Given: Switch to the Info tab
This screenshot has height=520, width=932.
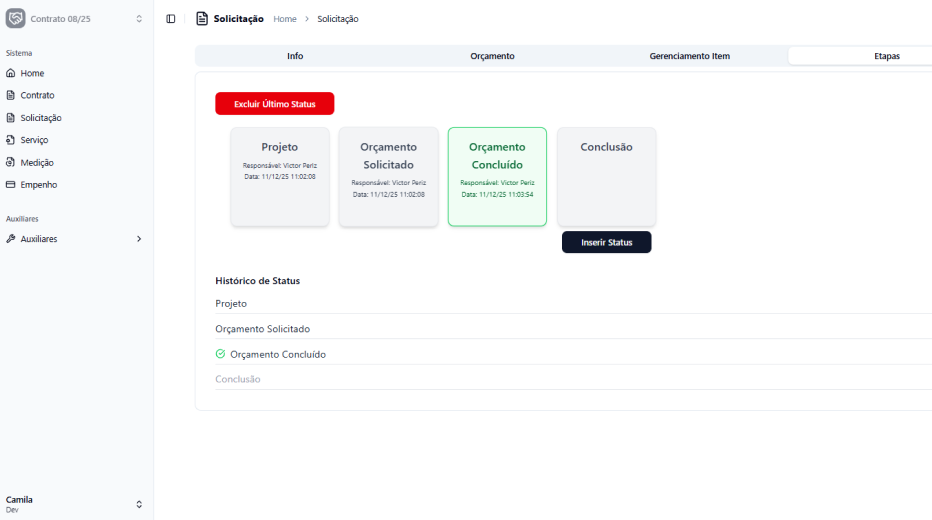Looking at the screenshot, I should [295, 56].
